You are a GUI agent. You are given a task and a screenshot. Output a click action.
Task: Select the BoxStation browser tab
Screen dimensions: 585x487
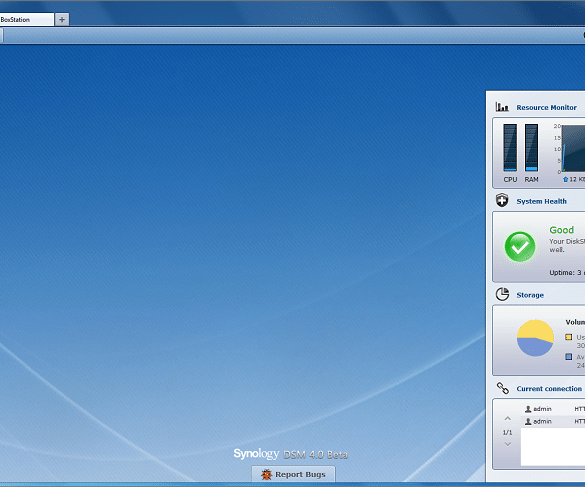(26, 19)
